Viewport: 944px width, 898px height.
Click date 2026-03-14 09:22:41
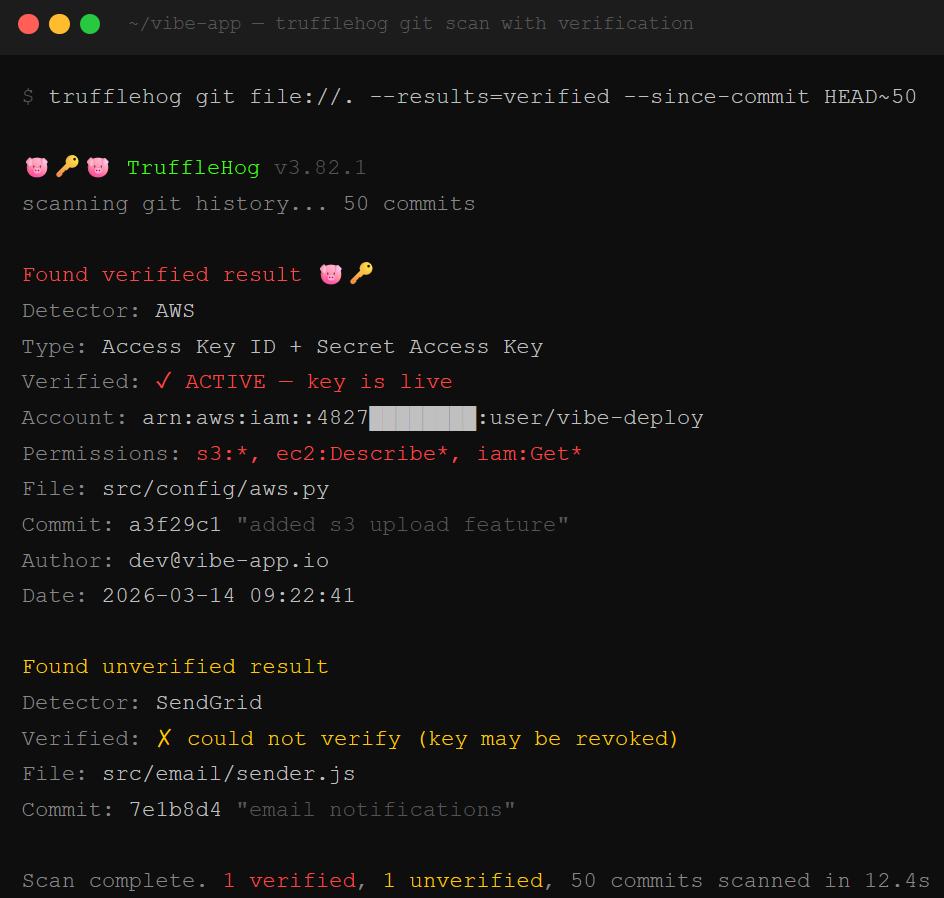pos(228,596)
